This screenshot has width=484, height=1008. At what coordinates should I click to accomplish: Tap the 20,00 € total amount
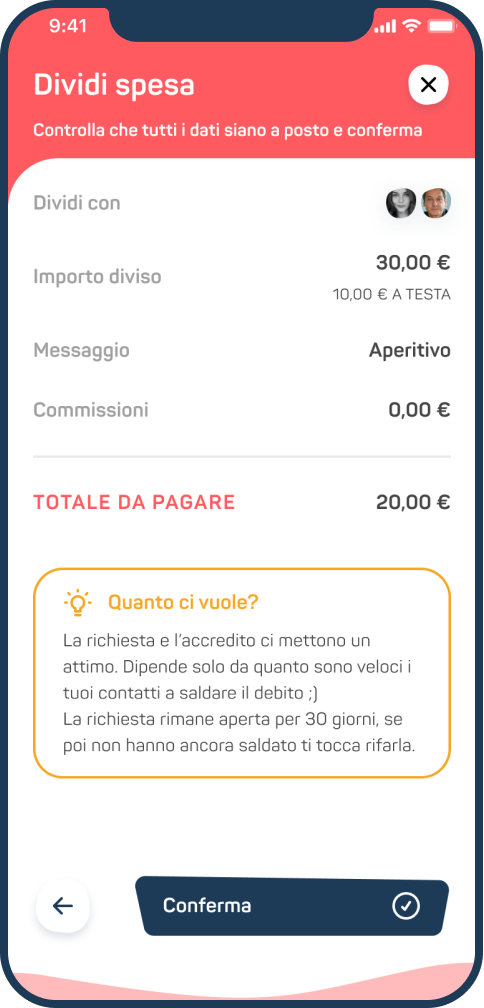tap(413, 502)
